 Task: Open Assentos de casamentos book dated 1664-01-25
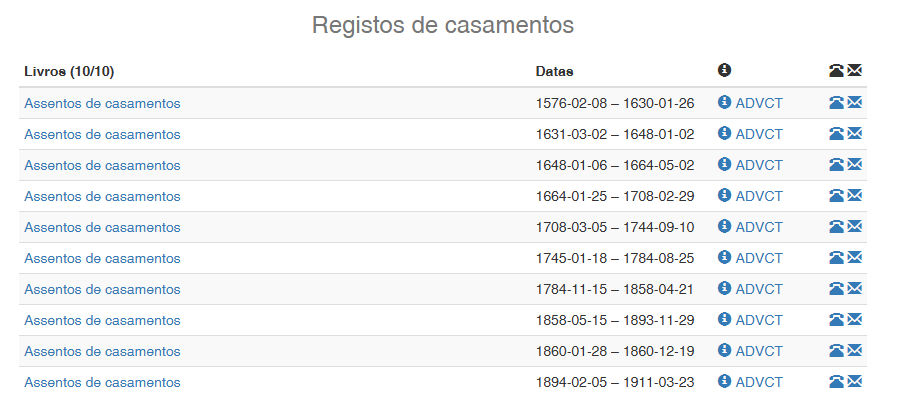pos(102,196)
